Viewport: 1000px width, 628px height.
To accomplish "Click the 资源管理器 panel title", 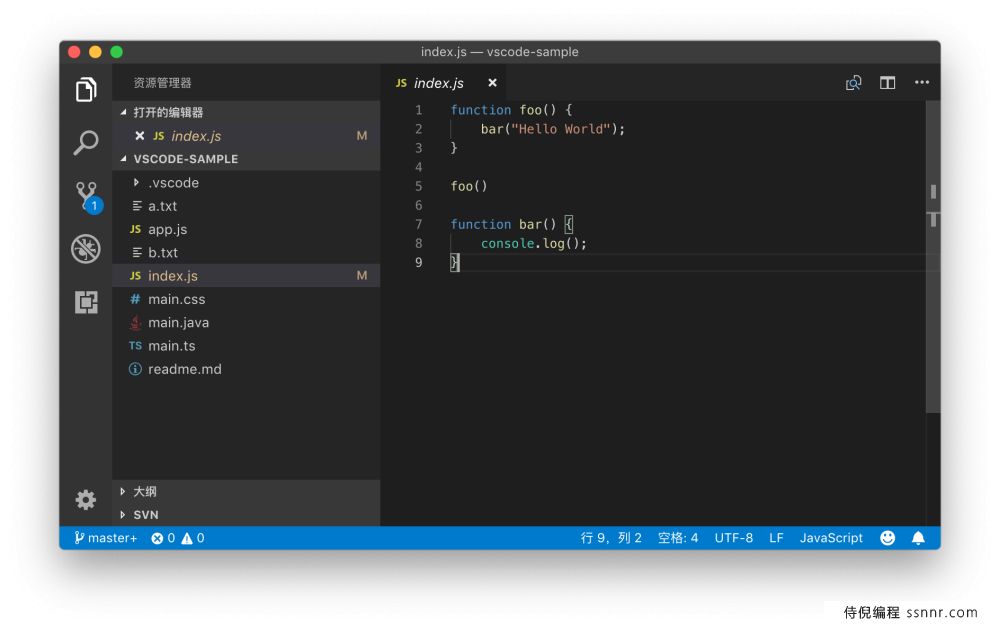I will tap(162, 83).
